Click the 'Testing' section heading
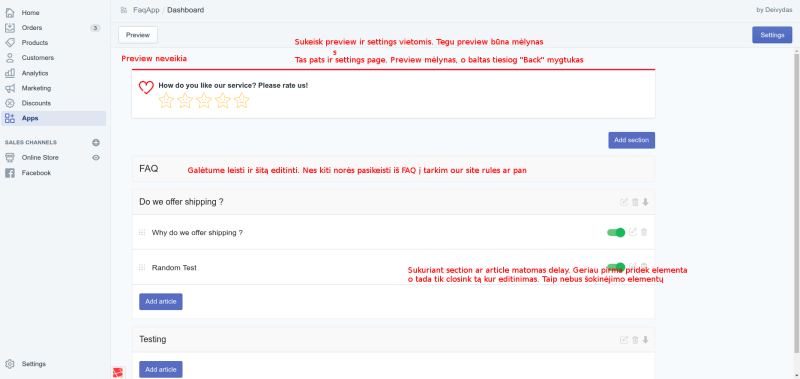The image size is (800, 379). point(153,339)
